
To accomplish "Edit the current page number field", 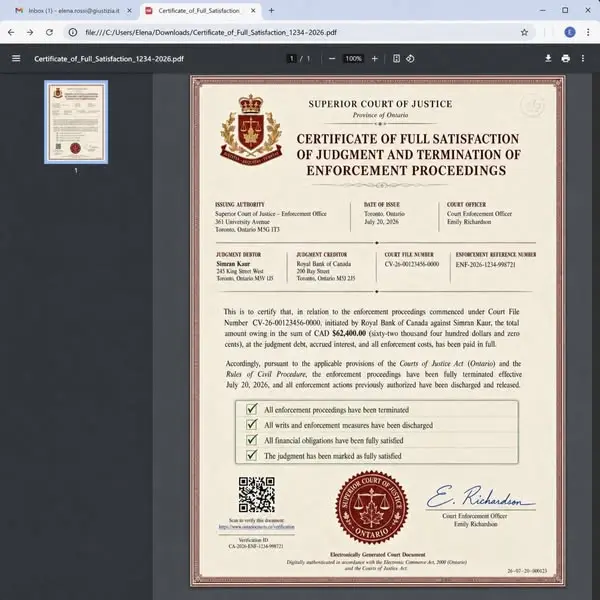I will 292,59.
